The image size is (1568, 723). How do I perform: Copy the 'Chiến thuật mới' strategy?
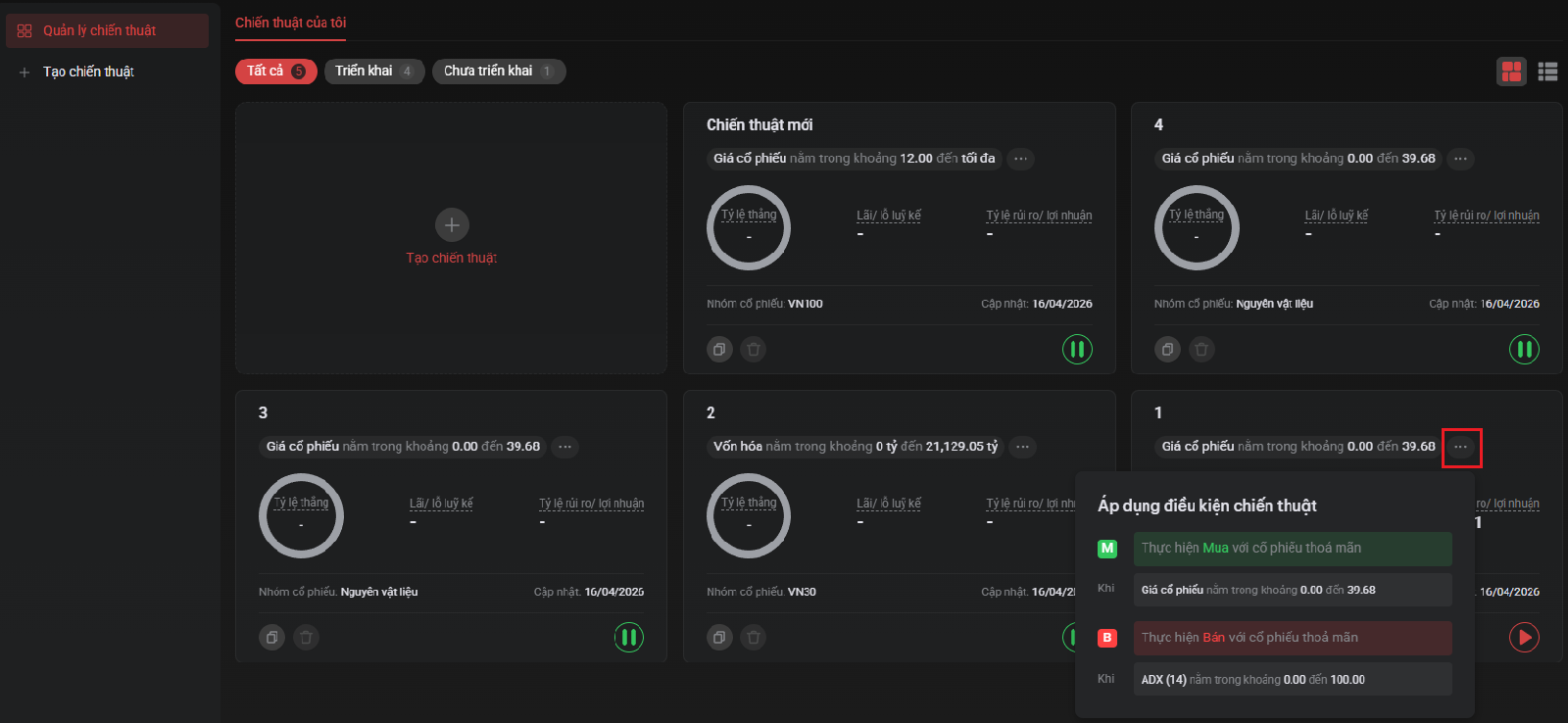click(x=719, y=349)
